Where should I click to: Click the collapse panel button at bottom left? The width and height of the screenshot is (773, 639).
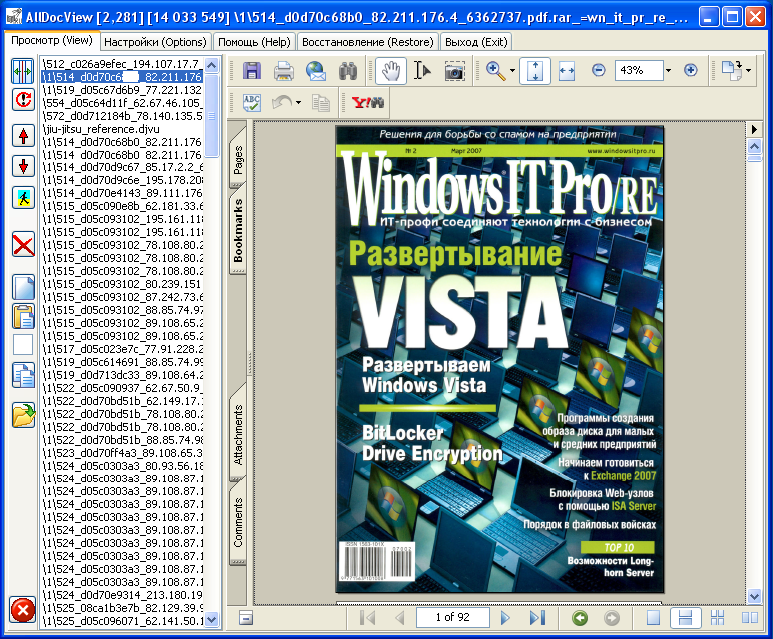pyautogui.click(x=246, y=617)
